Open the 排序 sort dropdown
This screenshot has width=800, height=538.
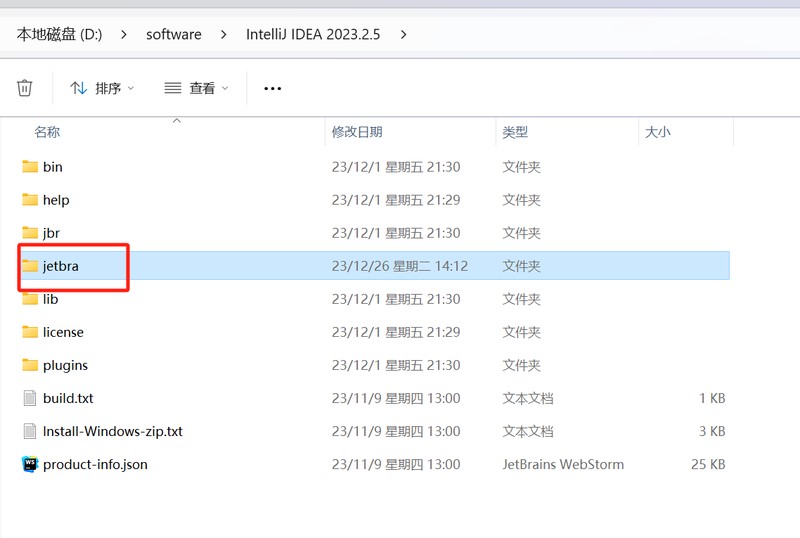tap(102, 88)
